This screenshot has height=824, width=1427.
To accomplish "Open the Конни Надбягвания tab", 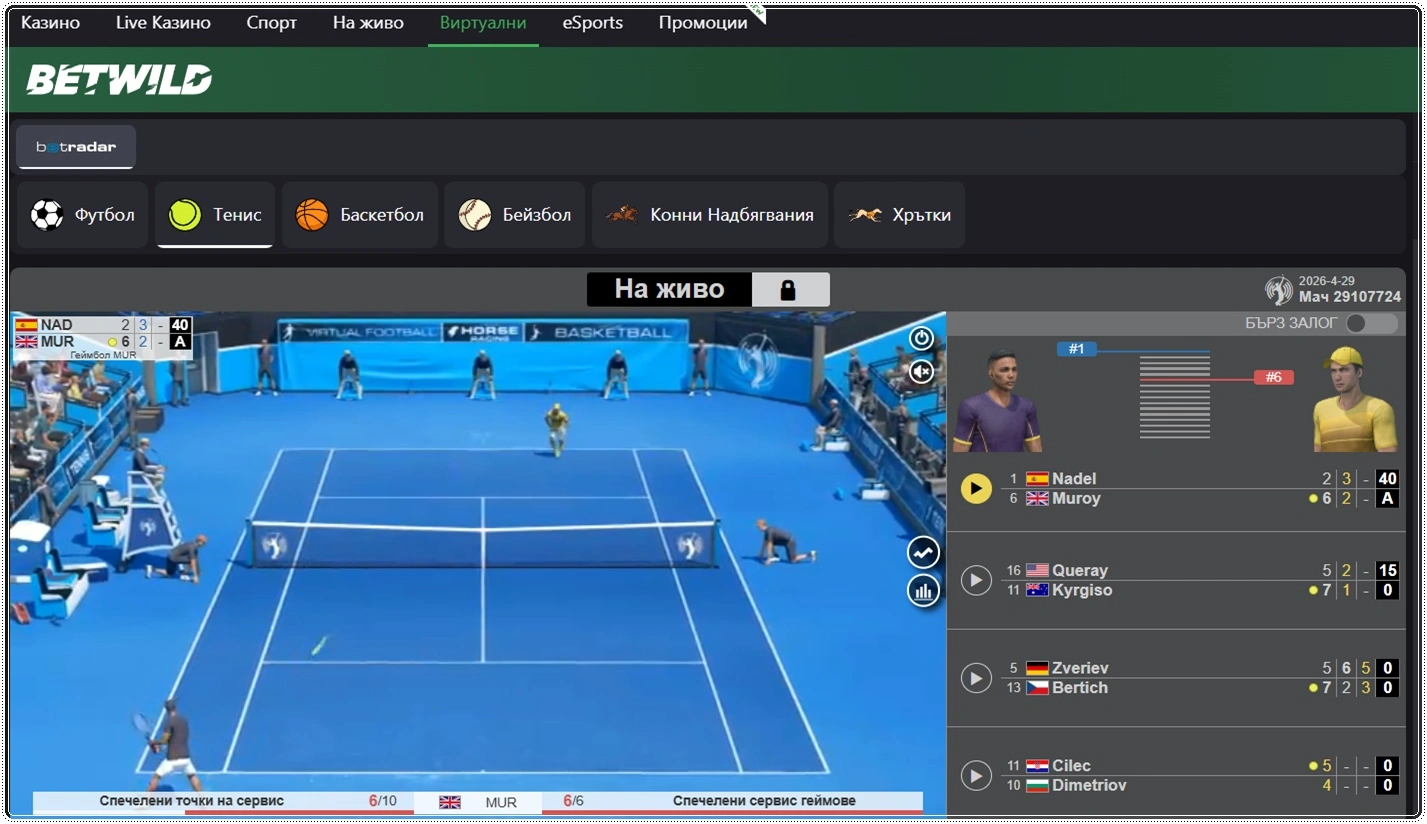I will click(x=710, y=215).
